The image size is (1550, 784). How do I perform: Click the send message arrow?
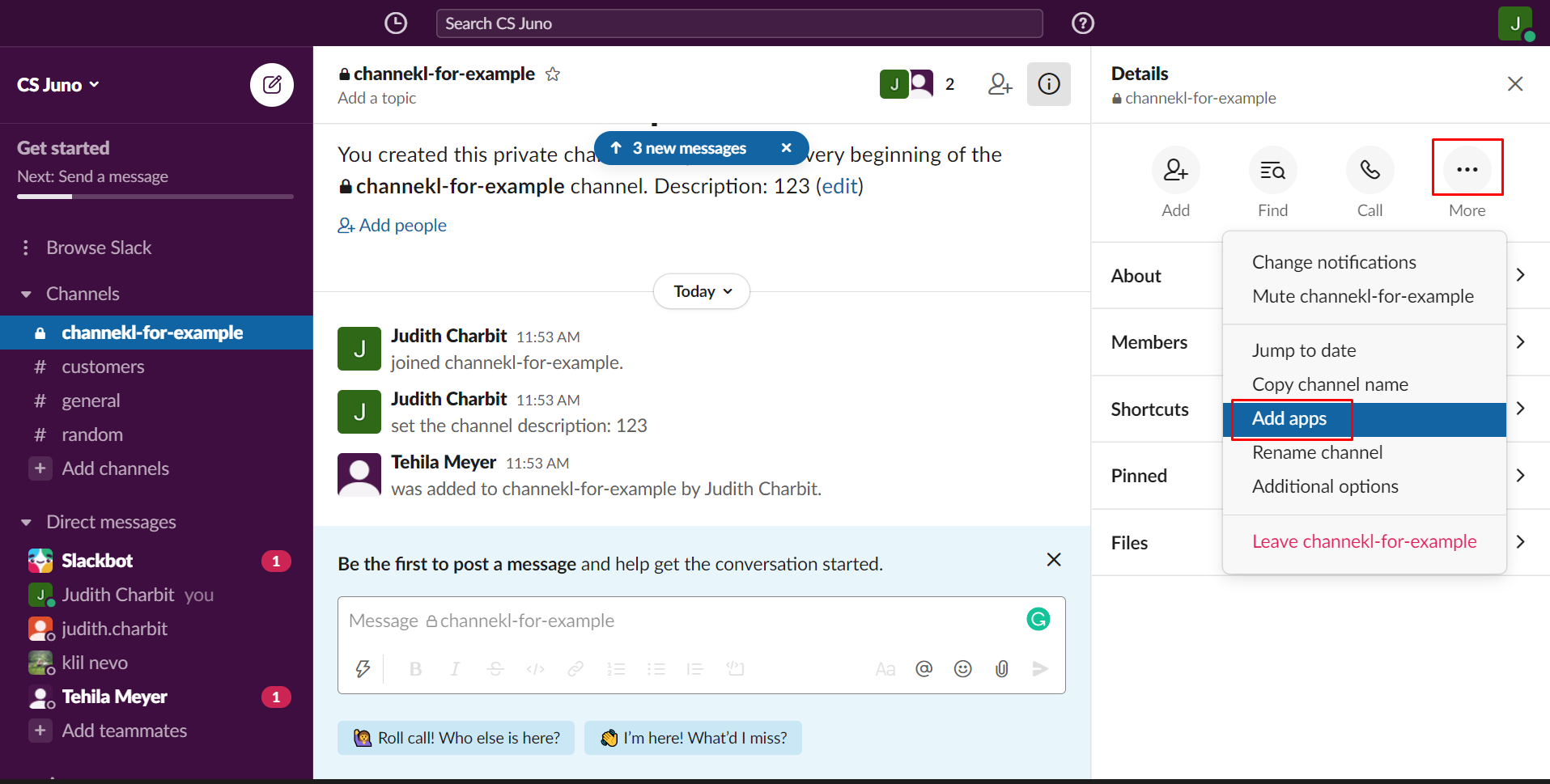(x=1040, y=669)
